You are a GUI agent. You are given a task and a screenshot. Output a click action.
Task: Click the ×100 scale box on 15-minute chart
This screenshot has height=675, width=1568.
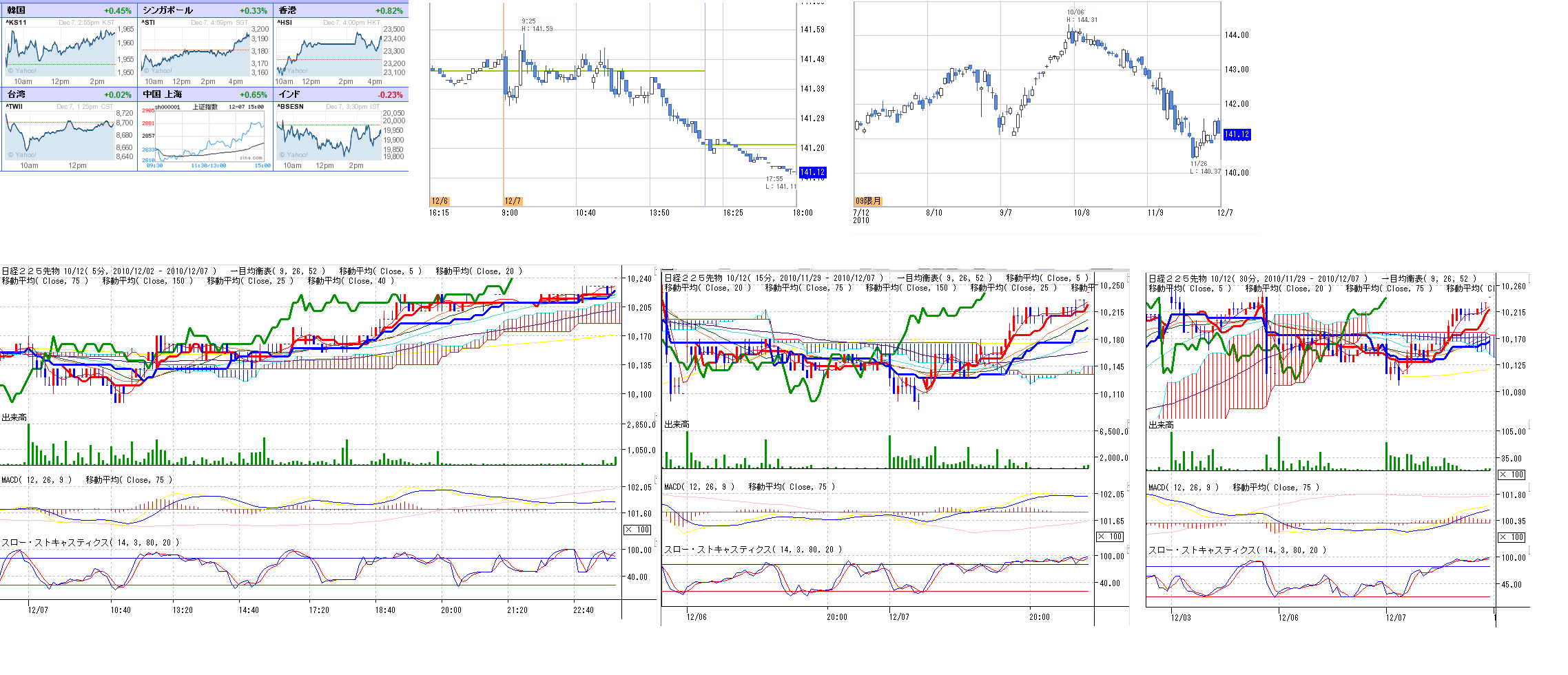pos(1110,537)
